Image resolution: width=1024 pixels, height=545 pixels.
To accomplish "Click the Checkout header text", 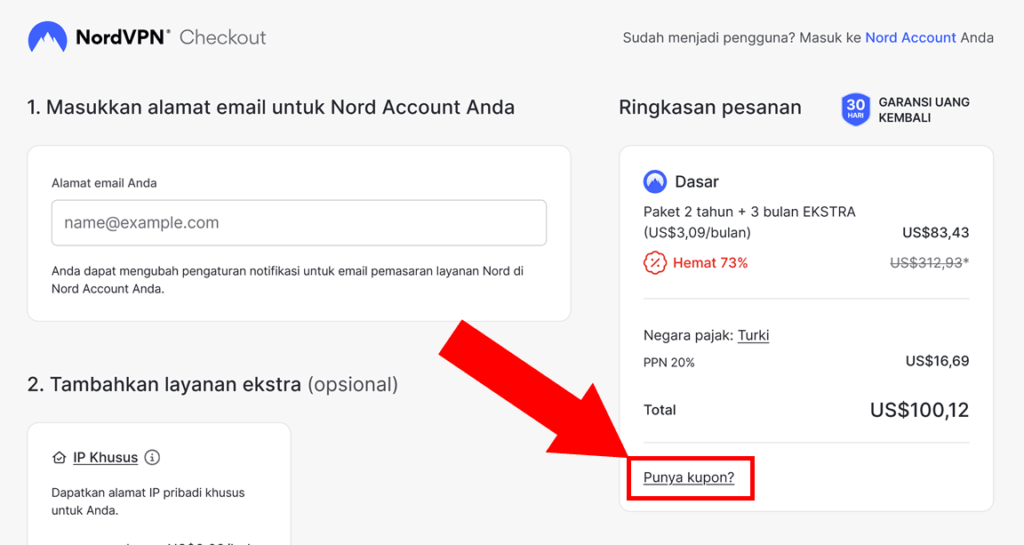I will [x=223, y=38].
